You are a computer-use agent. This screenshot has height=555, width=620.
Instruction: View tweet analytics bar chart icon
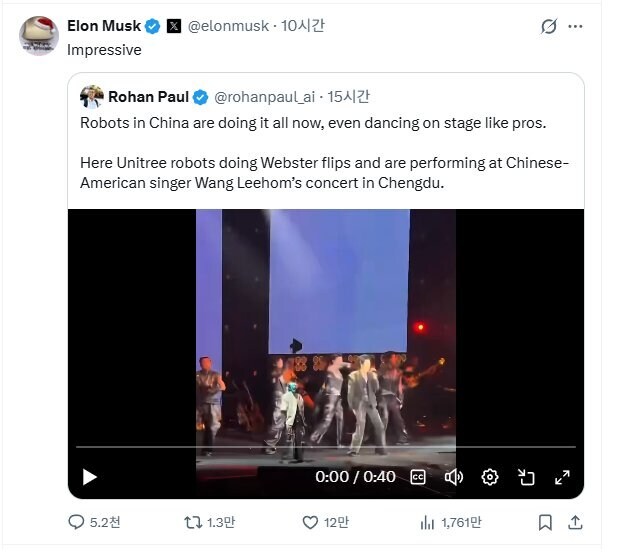[428, 522]
